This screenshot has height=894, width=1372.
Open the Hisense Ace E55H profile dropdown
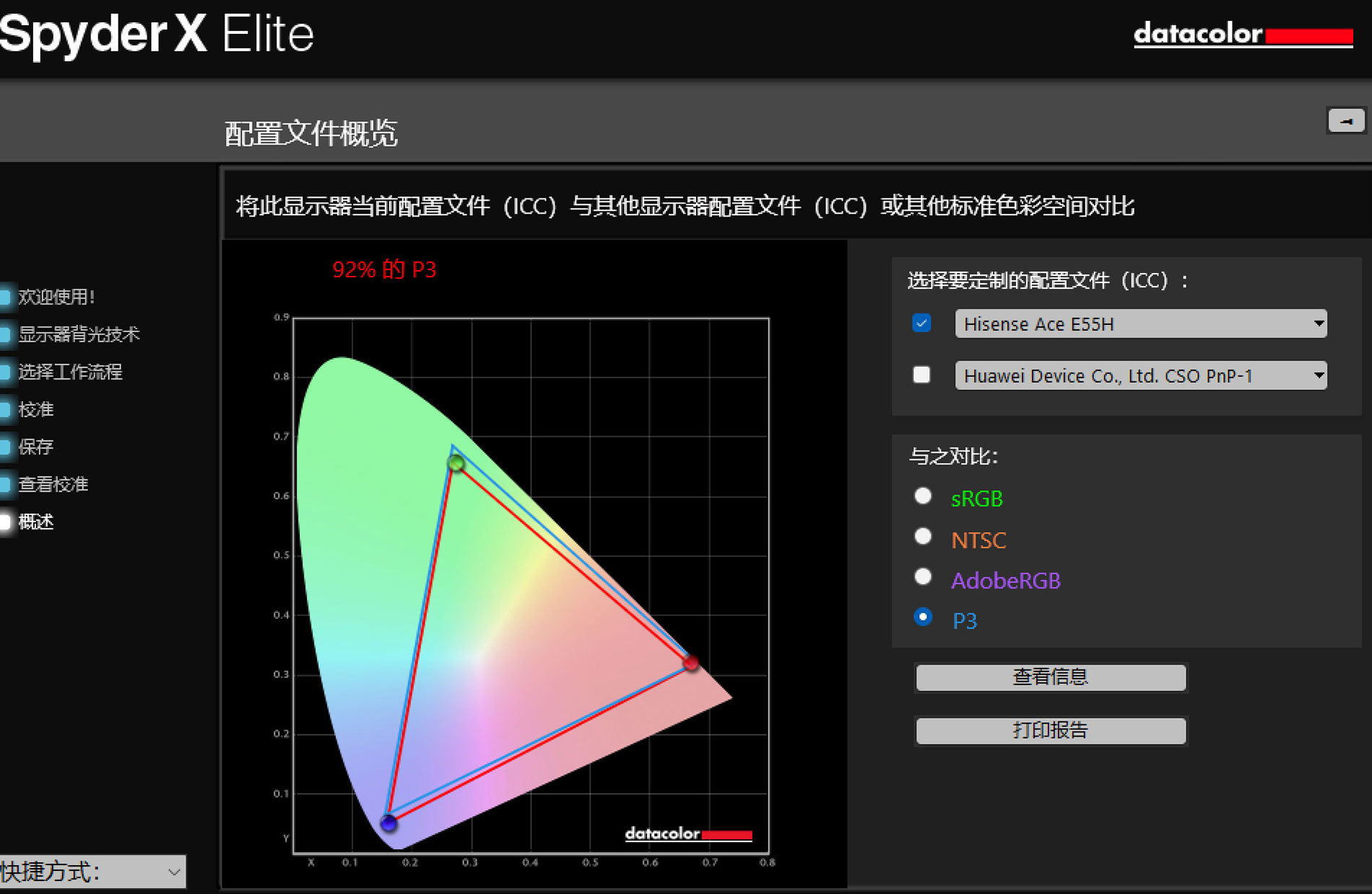click(x=1141, y=324)
